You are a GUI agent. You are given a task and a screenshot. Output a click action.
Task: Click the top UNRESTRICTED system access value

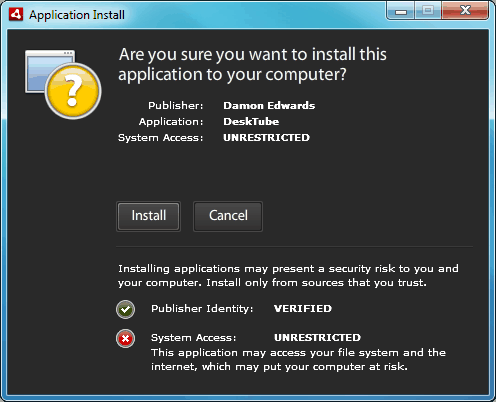point(266,138)
